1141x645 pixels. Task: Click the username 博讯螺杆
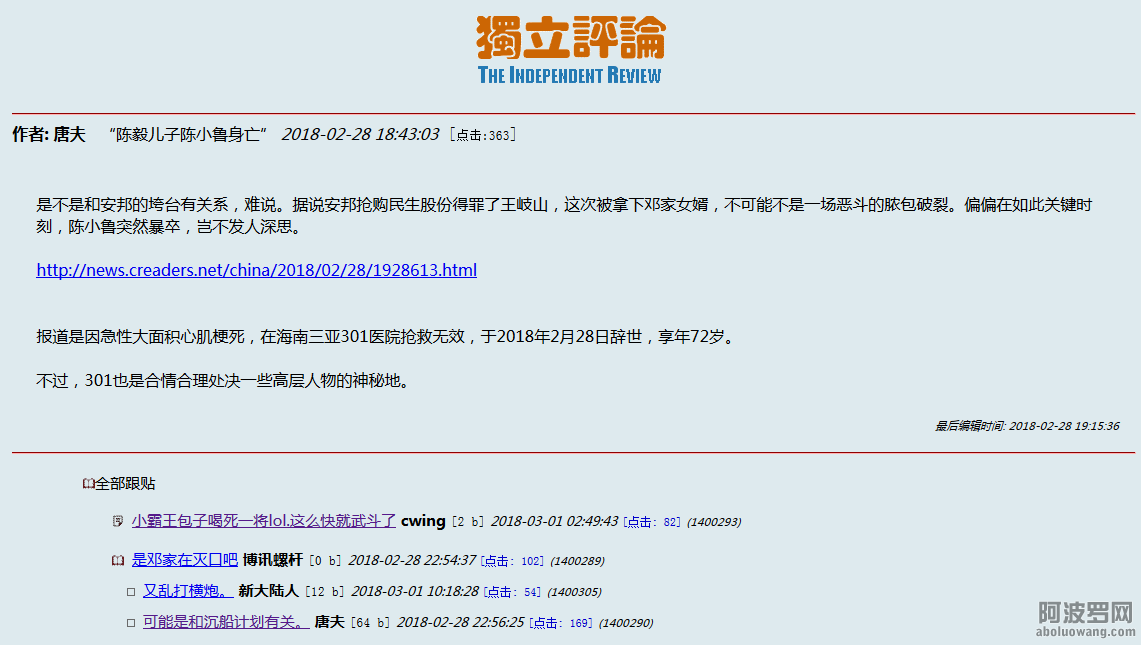[272, 560]
